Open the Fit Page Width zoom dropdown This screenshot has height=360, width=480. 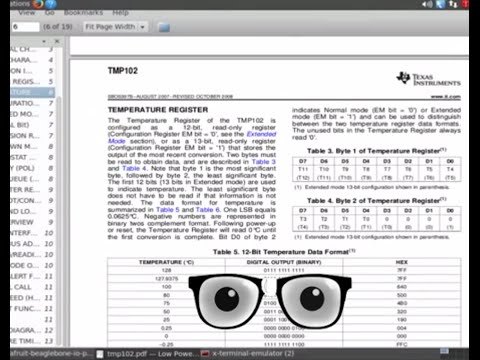(115, 27)
